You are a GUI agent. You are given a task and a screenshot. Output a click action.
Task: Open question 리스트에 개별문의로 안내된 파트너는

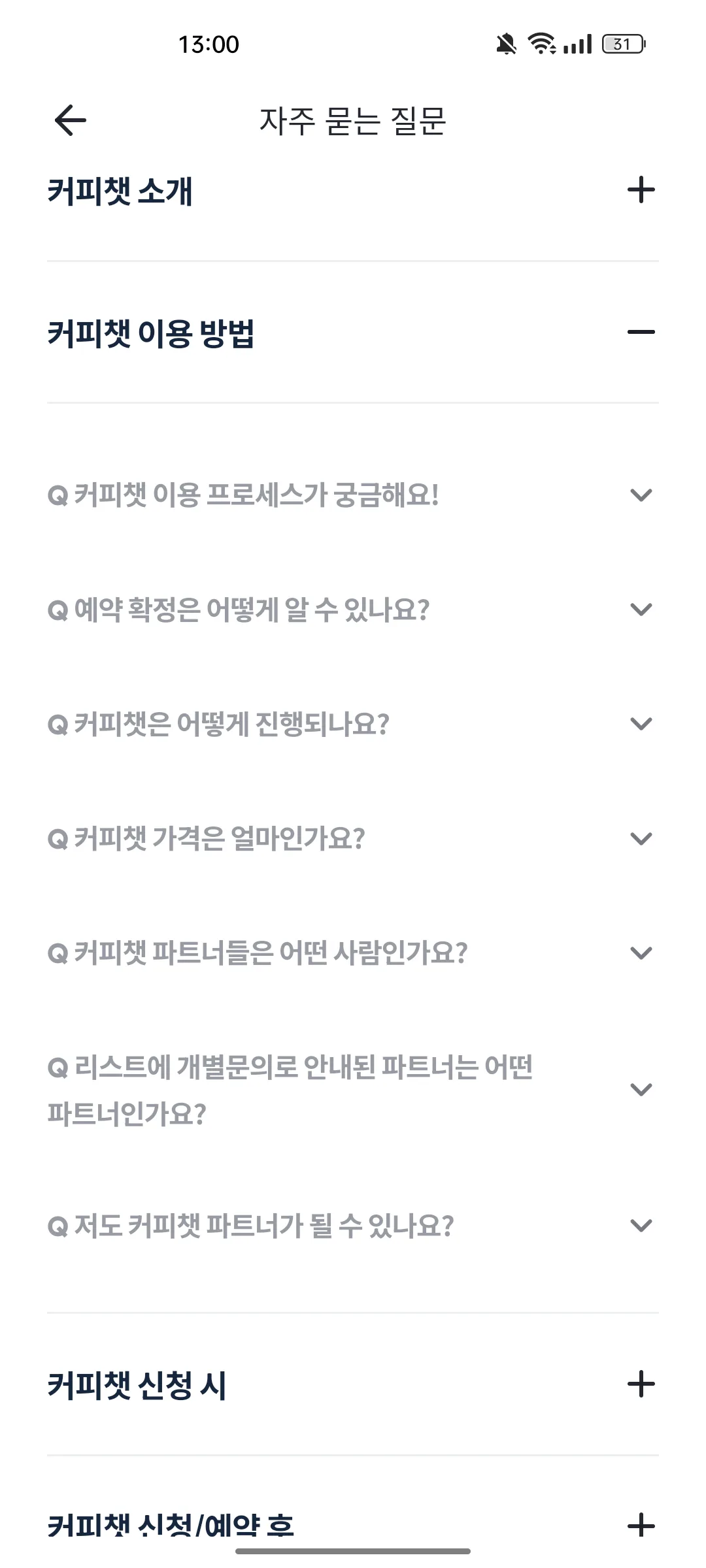pyautogui.click(x=290, y=1090)
